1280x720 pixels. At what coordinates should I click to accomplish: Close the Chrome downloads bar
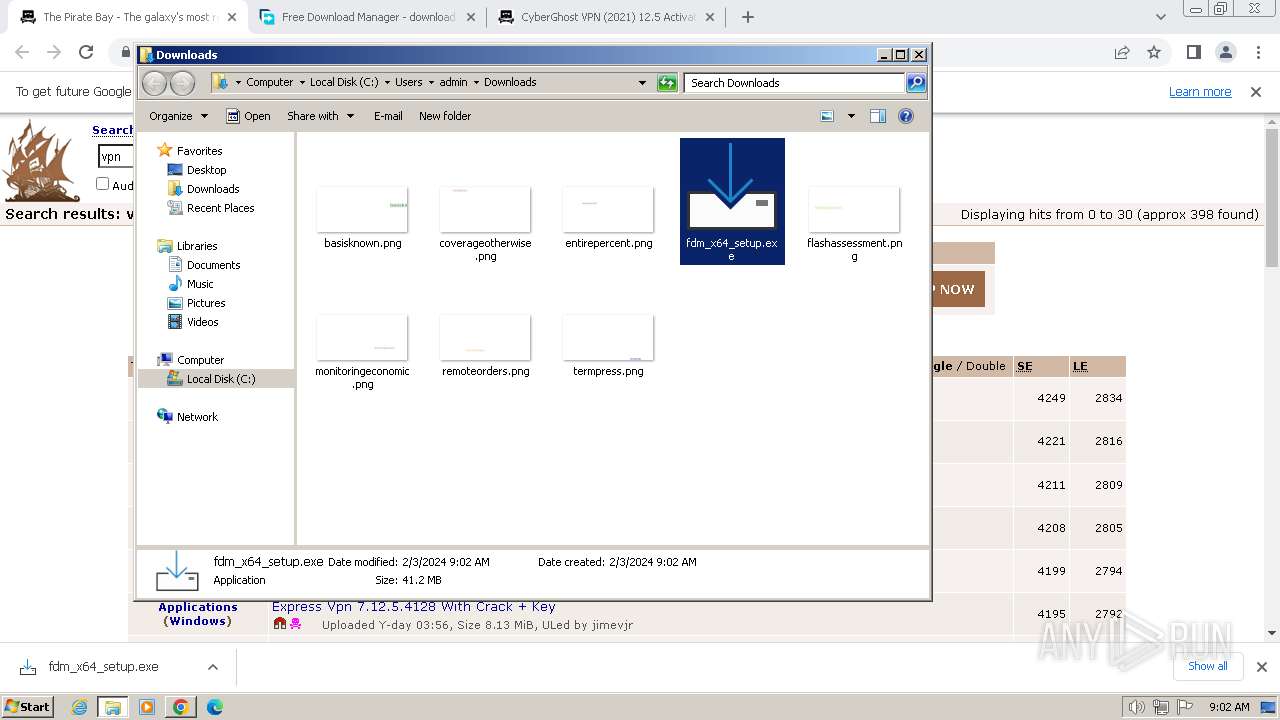click(1261, 667)
